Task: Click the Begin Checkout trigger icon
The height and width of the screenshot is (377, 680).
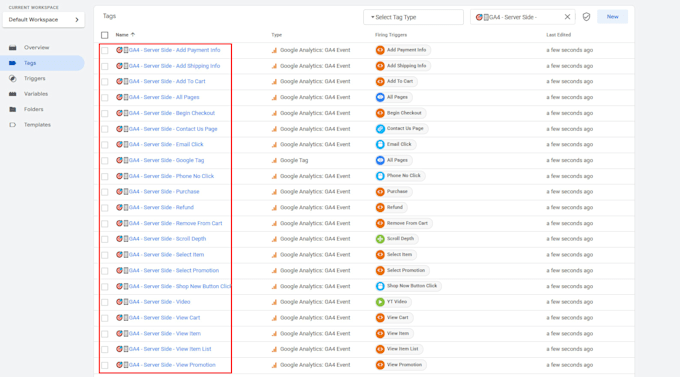Action: point(380,113)
